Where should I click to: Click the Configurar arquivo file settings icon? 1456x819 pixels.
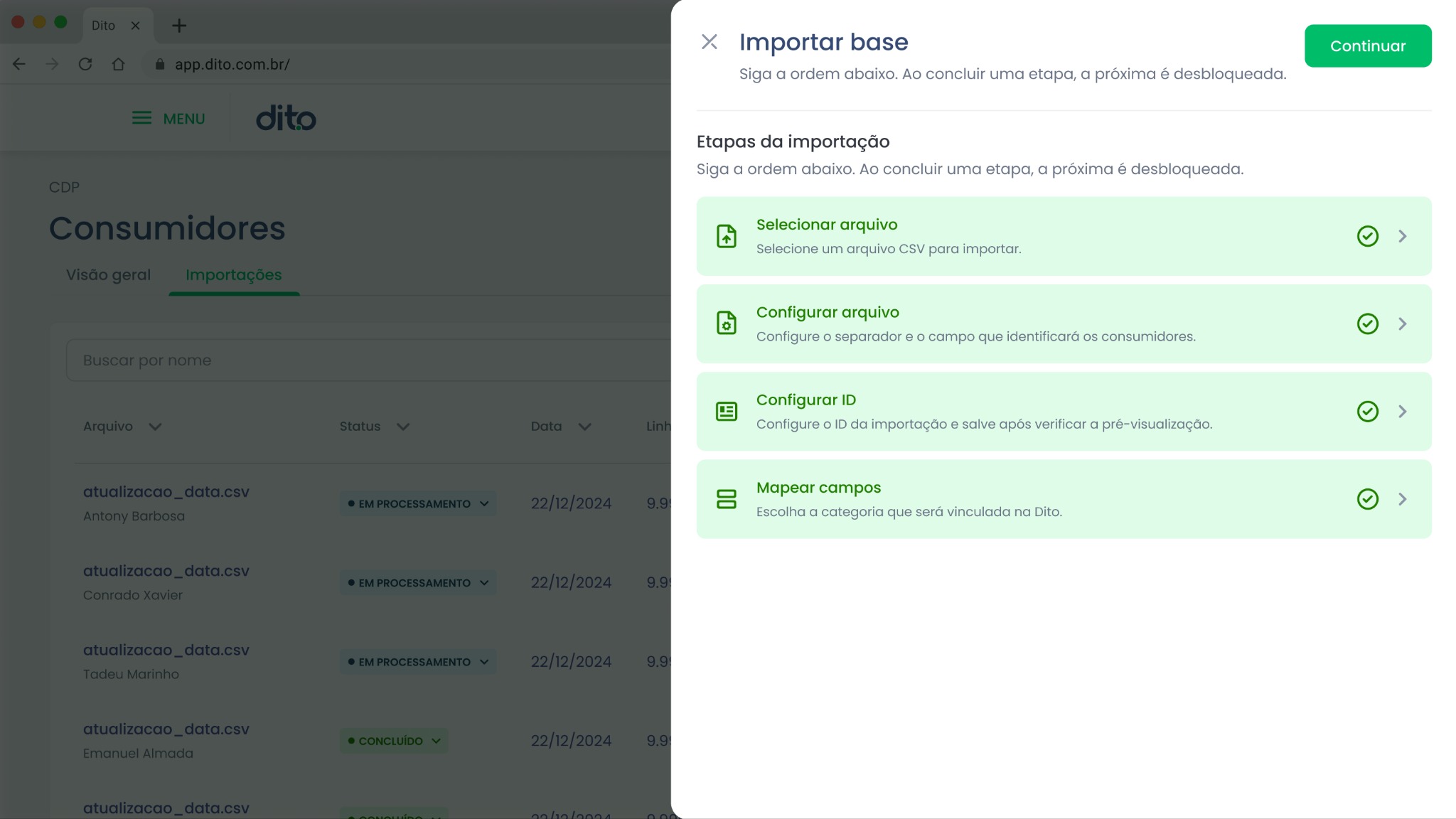pos(726,323)
